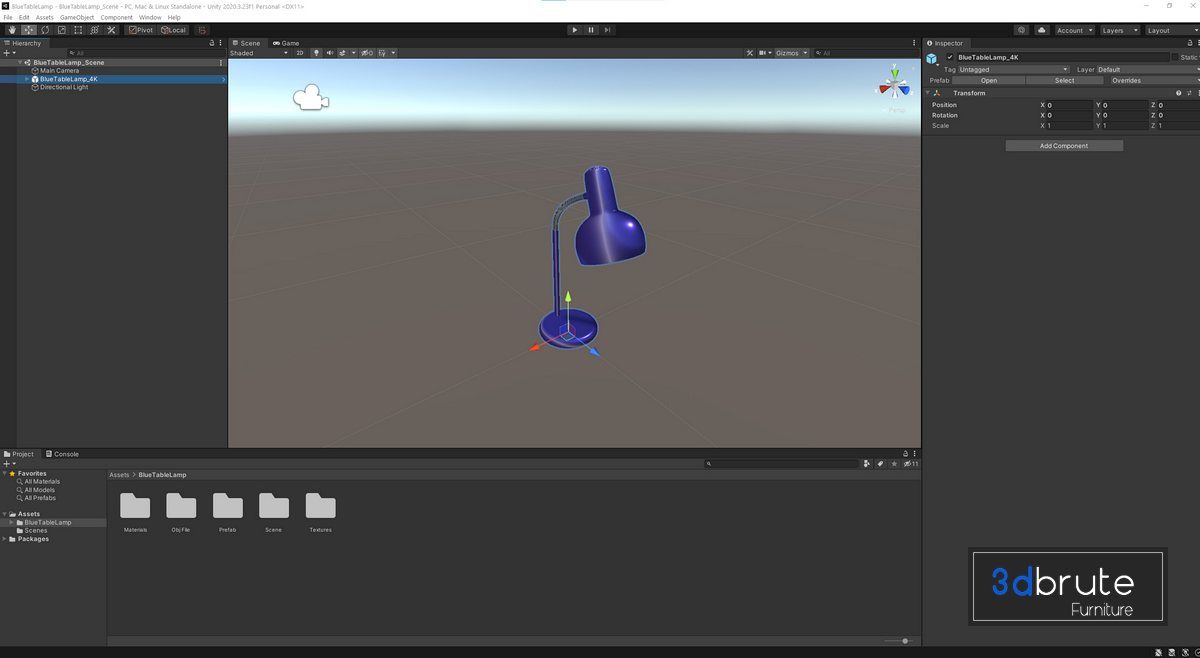Toggle scene audio with the speaker icon
This screenshot has width=1200, height=658.
(x=330, y=53)
